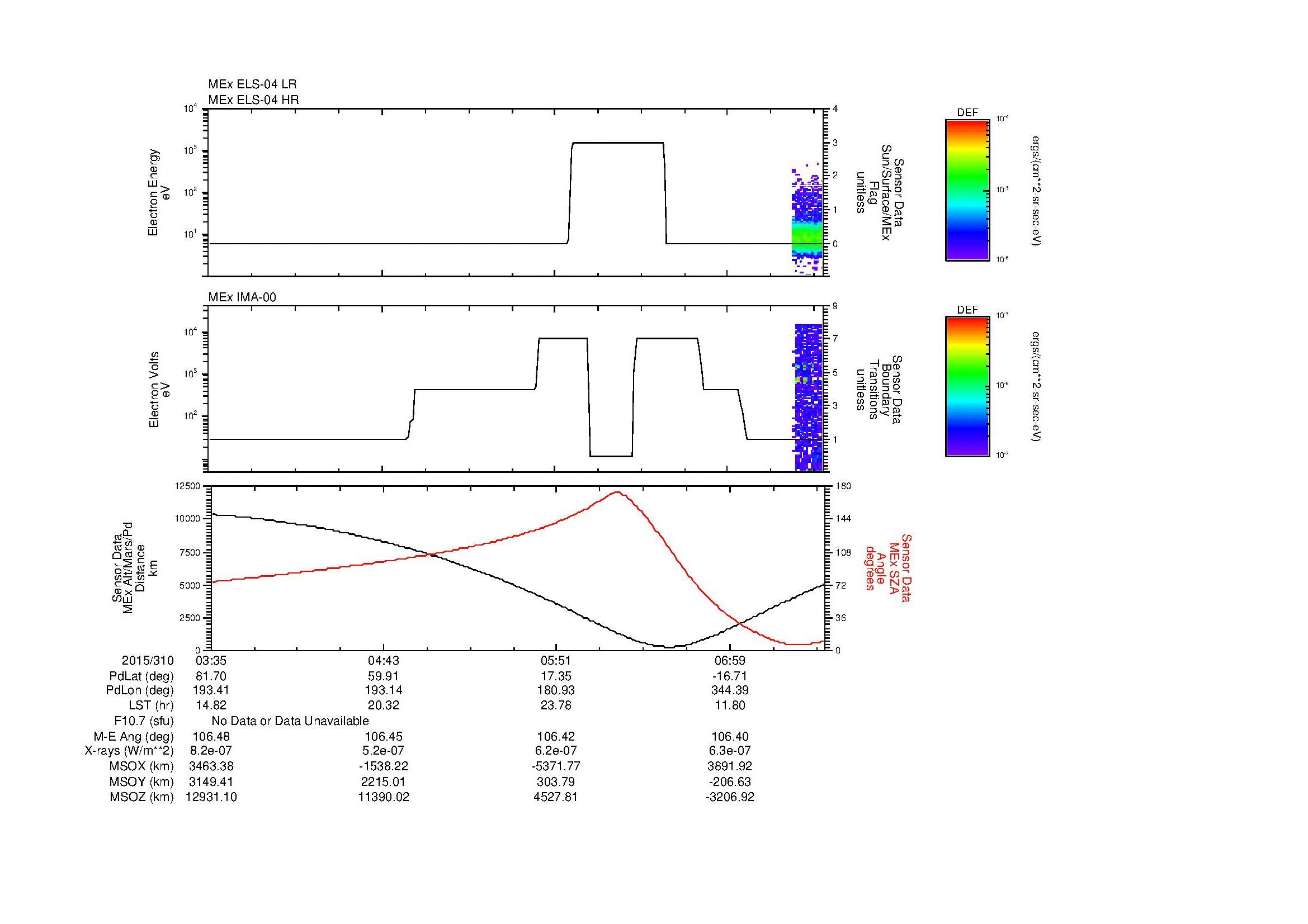Click the Electron Volts eV axis label
1308x924 pixels.
click(x=159, y=390)
